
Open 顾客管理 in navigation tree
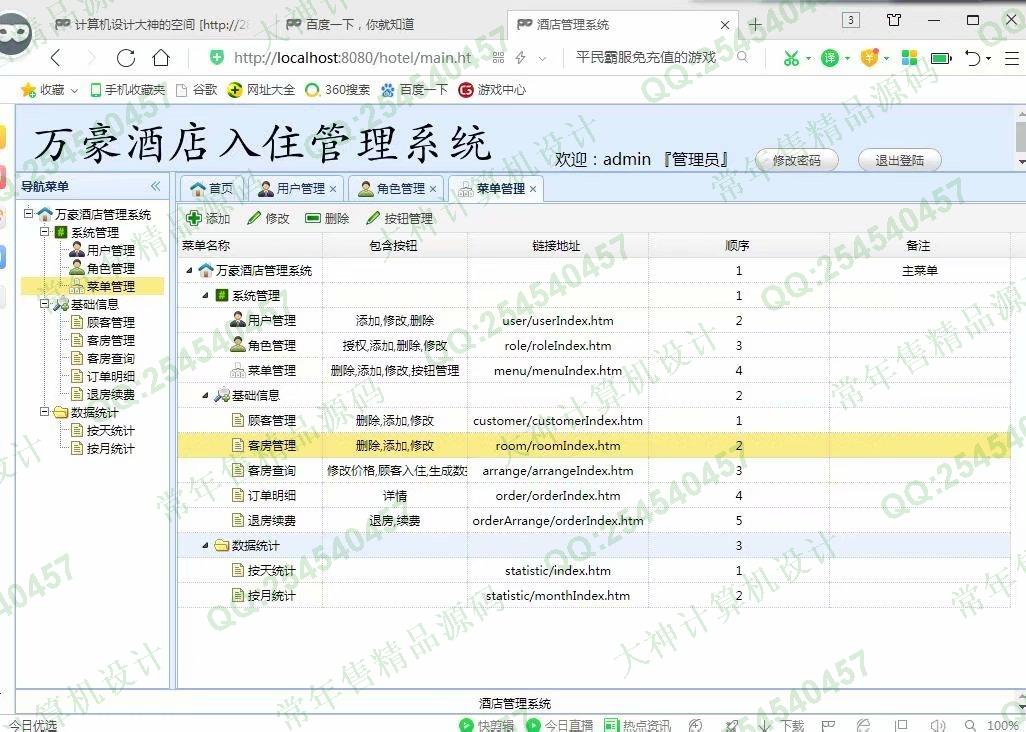click(x=110, y=322)
